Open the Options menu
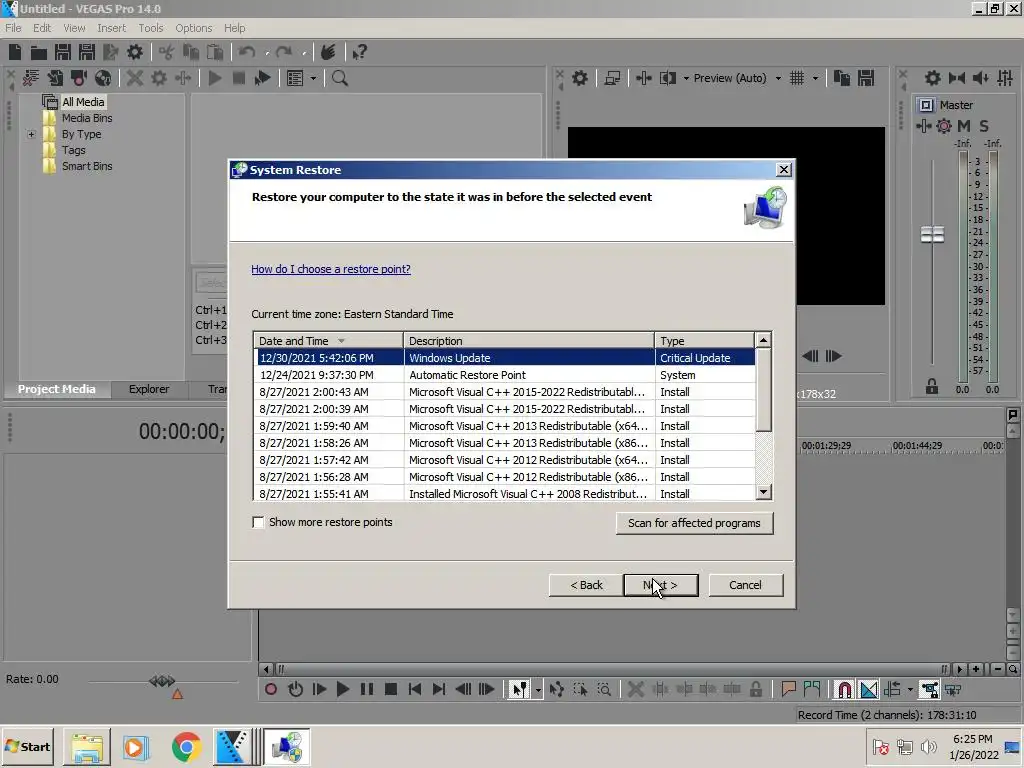 pyautogui.click(x=193, y=28)
